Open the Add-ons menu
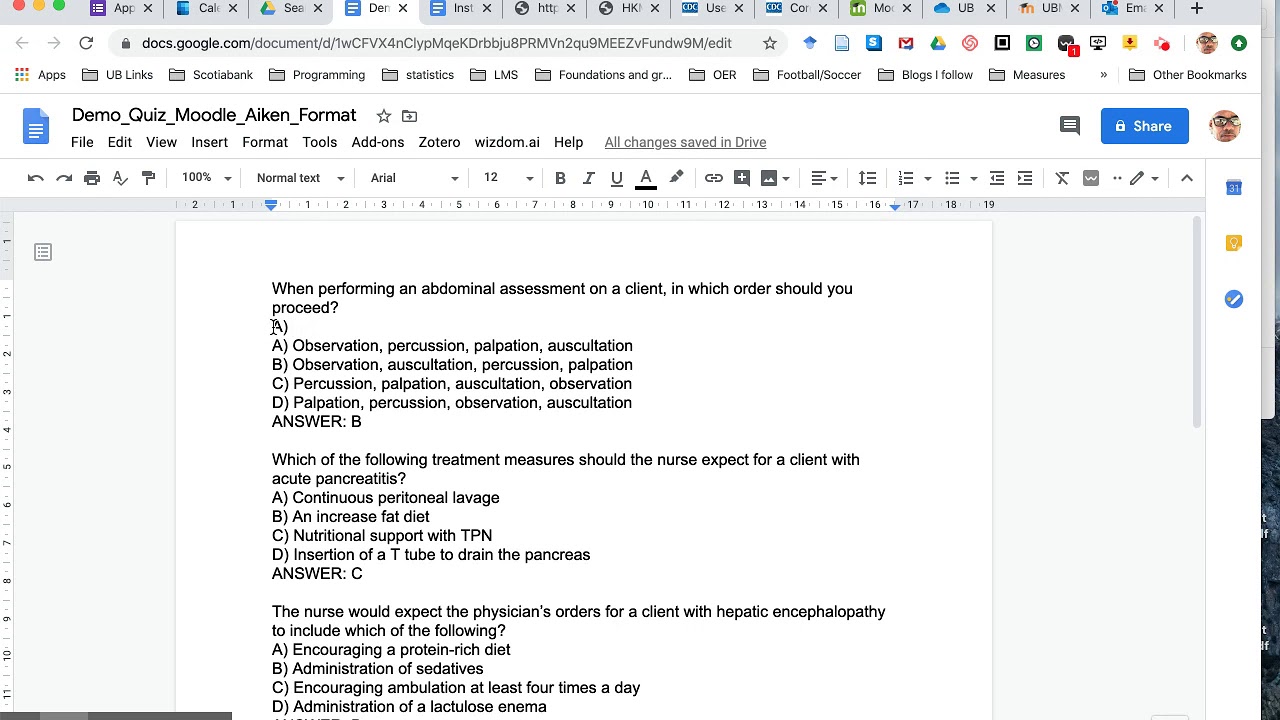The image size is (1280, 720). (378, 142)
